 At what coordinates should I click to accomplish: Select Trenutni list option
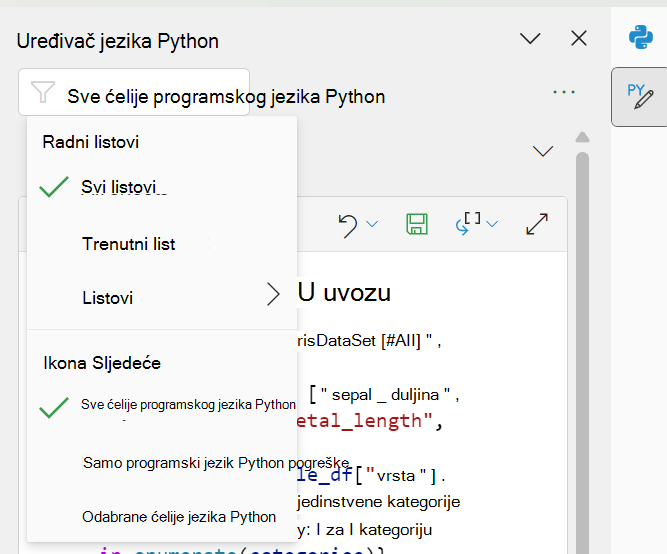162,244
